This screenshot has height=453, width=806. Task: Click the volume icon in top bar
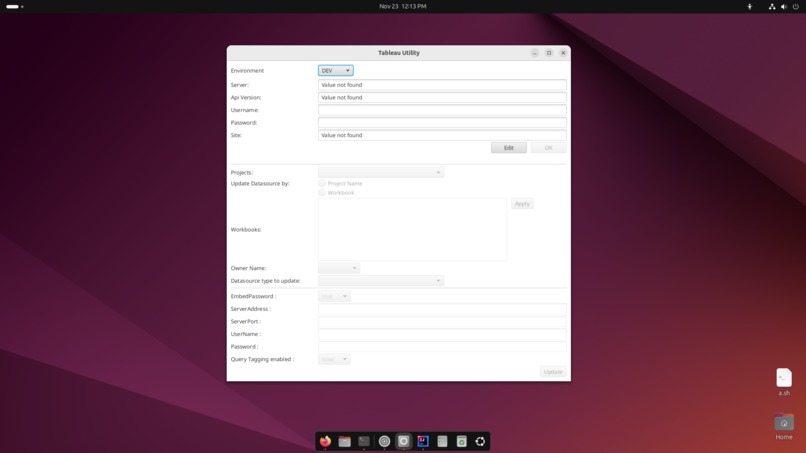coord(784,7)
